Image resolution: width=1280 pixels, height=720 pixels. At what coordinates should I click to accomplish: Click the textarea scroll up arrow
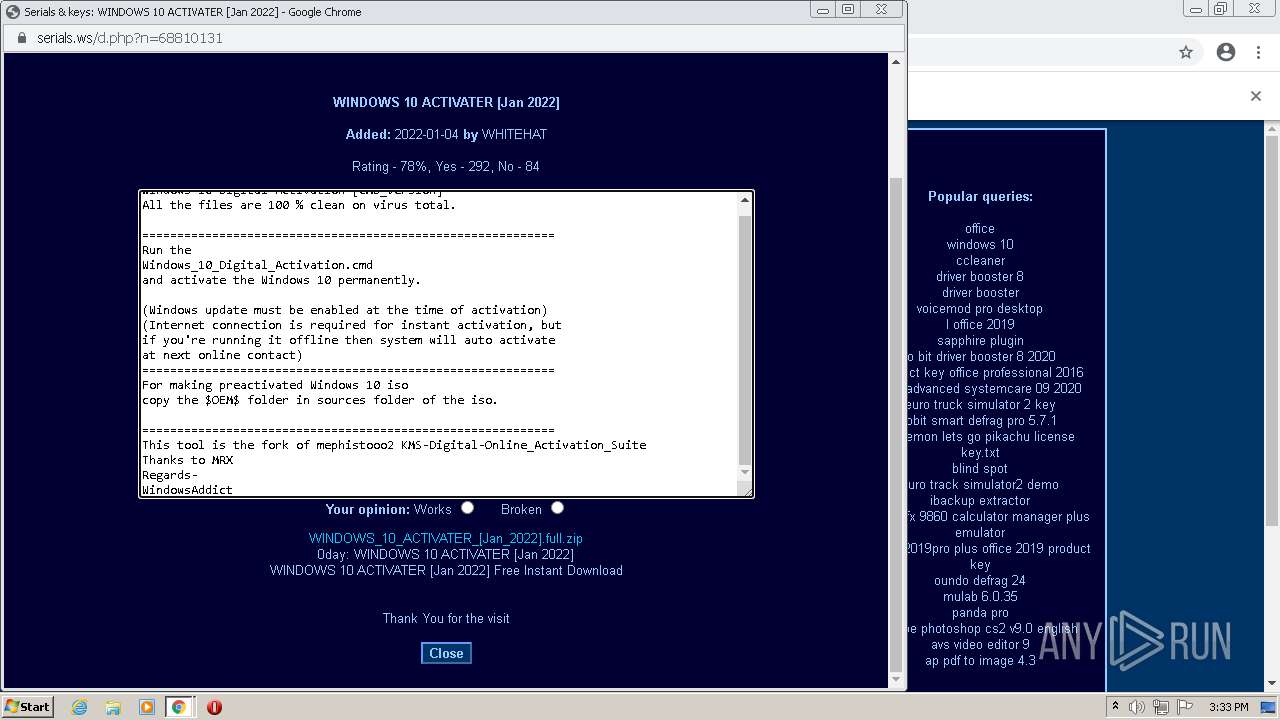(745, 200)
